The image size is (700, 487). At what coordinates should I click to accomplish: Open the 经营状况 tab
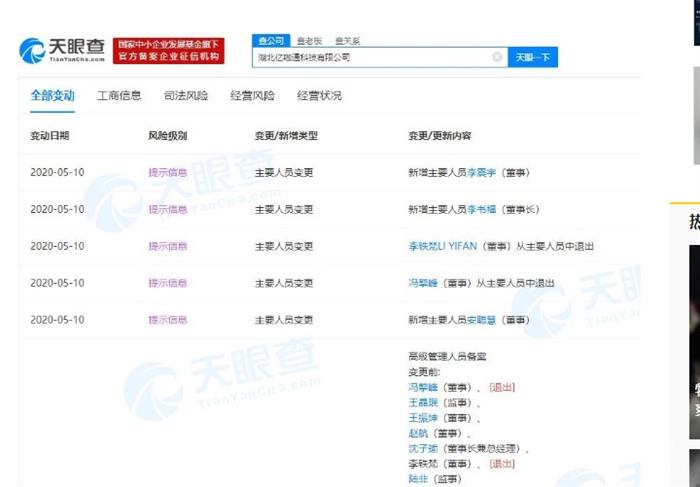319,96
